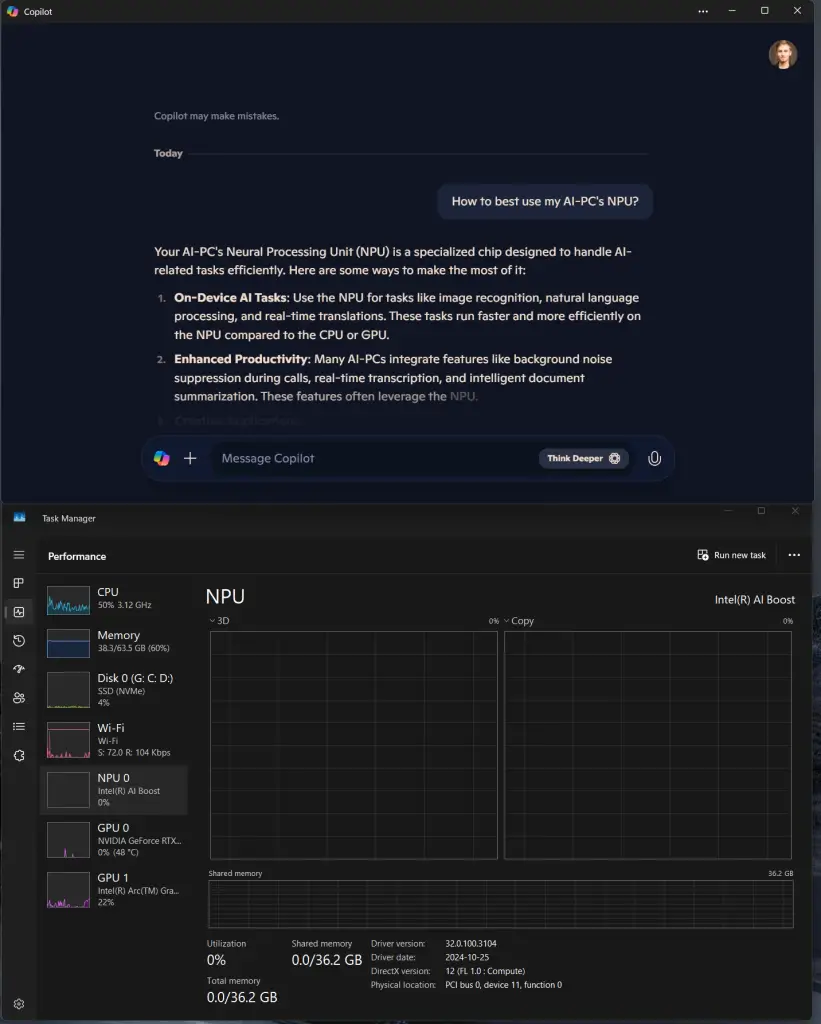Open Task Manager more options menu

[x=794, y=555]
